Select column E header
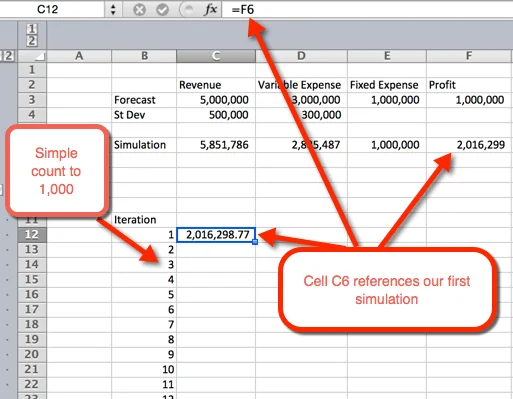 pos(387,56)
